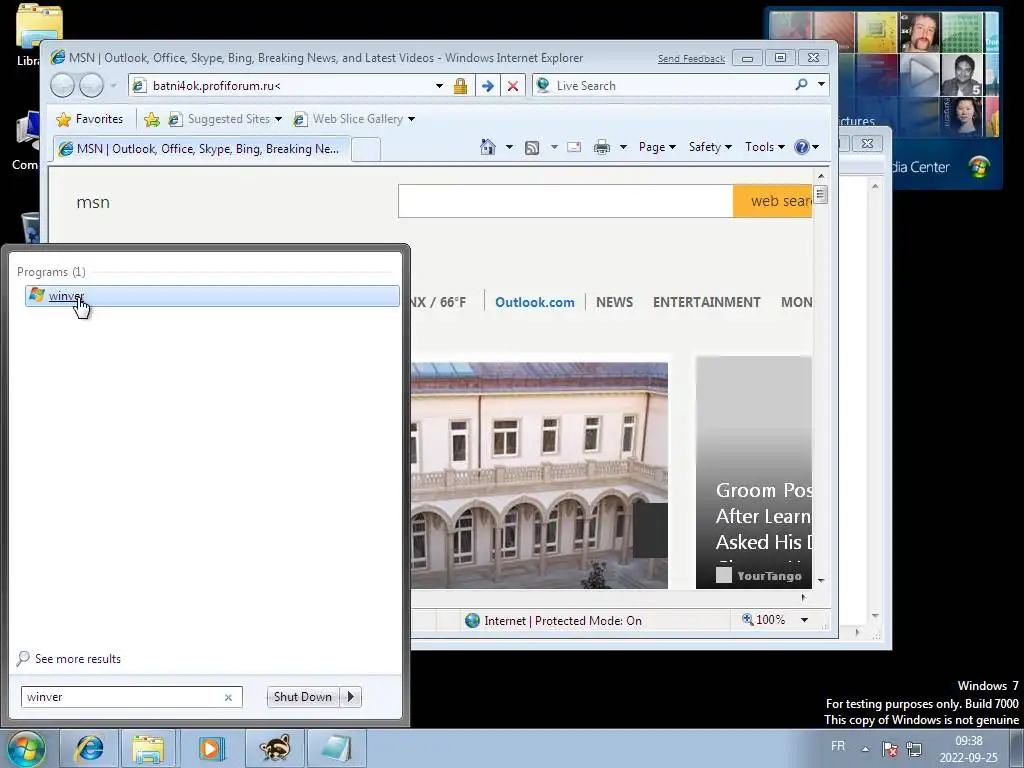Viewport: 1024px width, 768px height.
Task: Focus the Start menu search box
Action: tap(131, 697)
